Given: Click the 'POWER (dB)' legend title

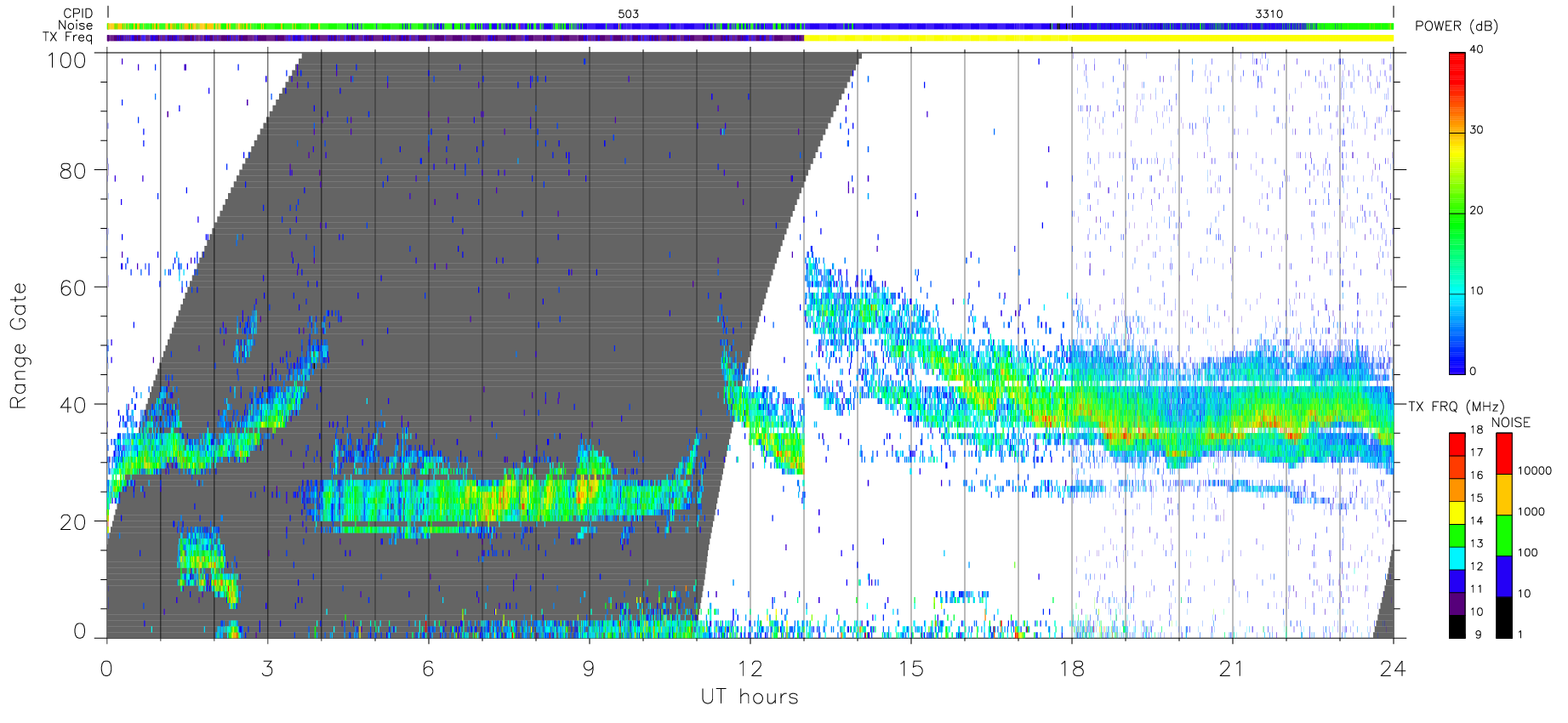Looking at the screenshot, I should pyautogui.click(x=1457, y=26).
